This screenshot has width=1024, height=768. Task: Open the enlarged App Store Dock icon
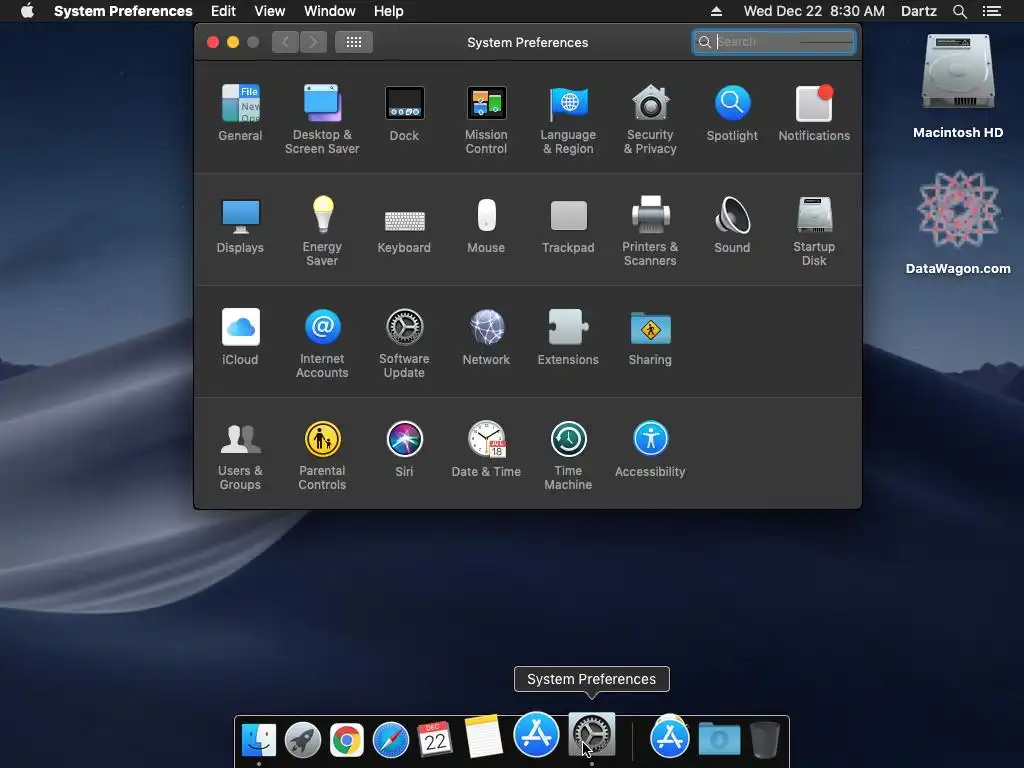[x=536, y=735]
